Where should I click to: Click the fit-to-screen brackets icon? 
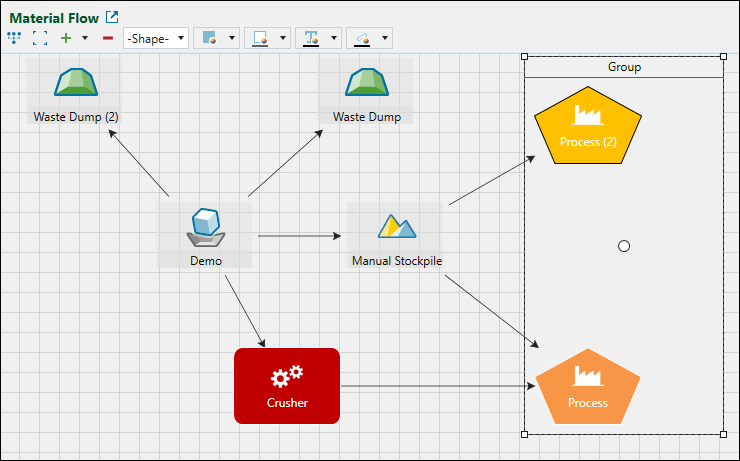(x=40, y=38)
